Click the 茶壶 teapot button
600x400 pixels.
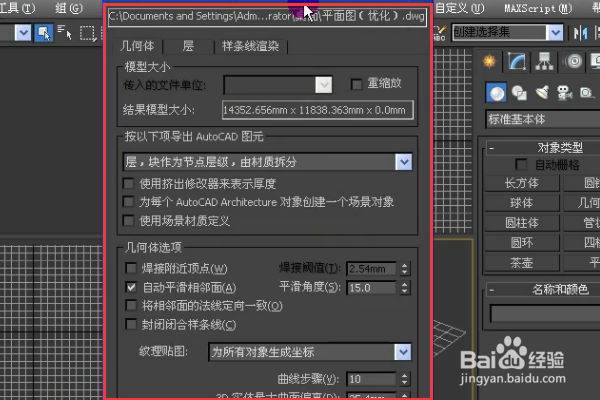coord(522,263)
